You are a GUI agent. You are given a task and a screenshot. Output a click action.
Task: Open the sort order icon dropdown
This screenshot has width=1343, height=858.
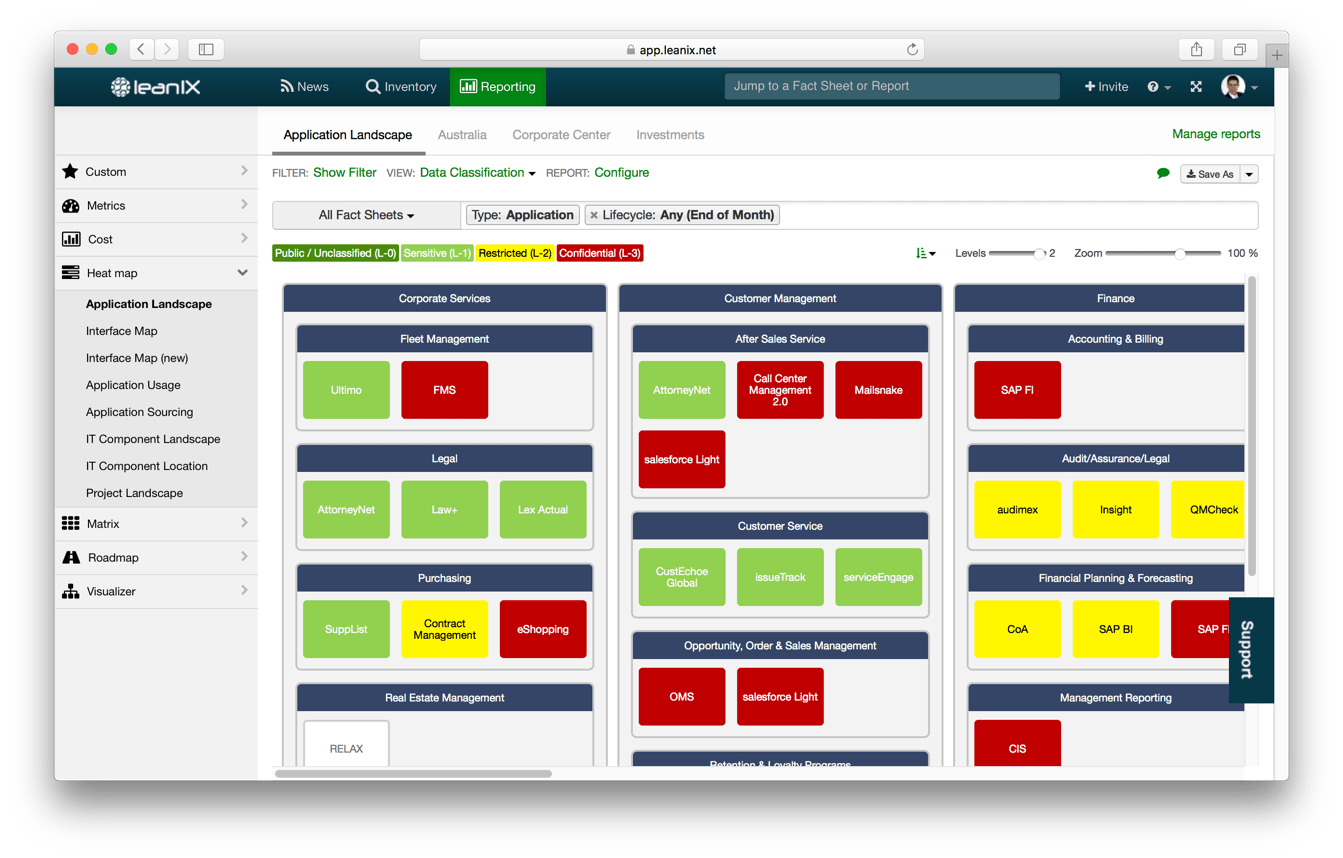click(x=925, y=253)
